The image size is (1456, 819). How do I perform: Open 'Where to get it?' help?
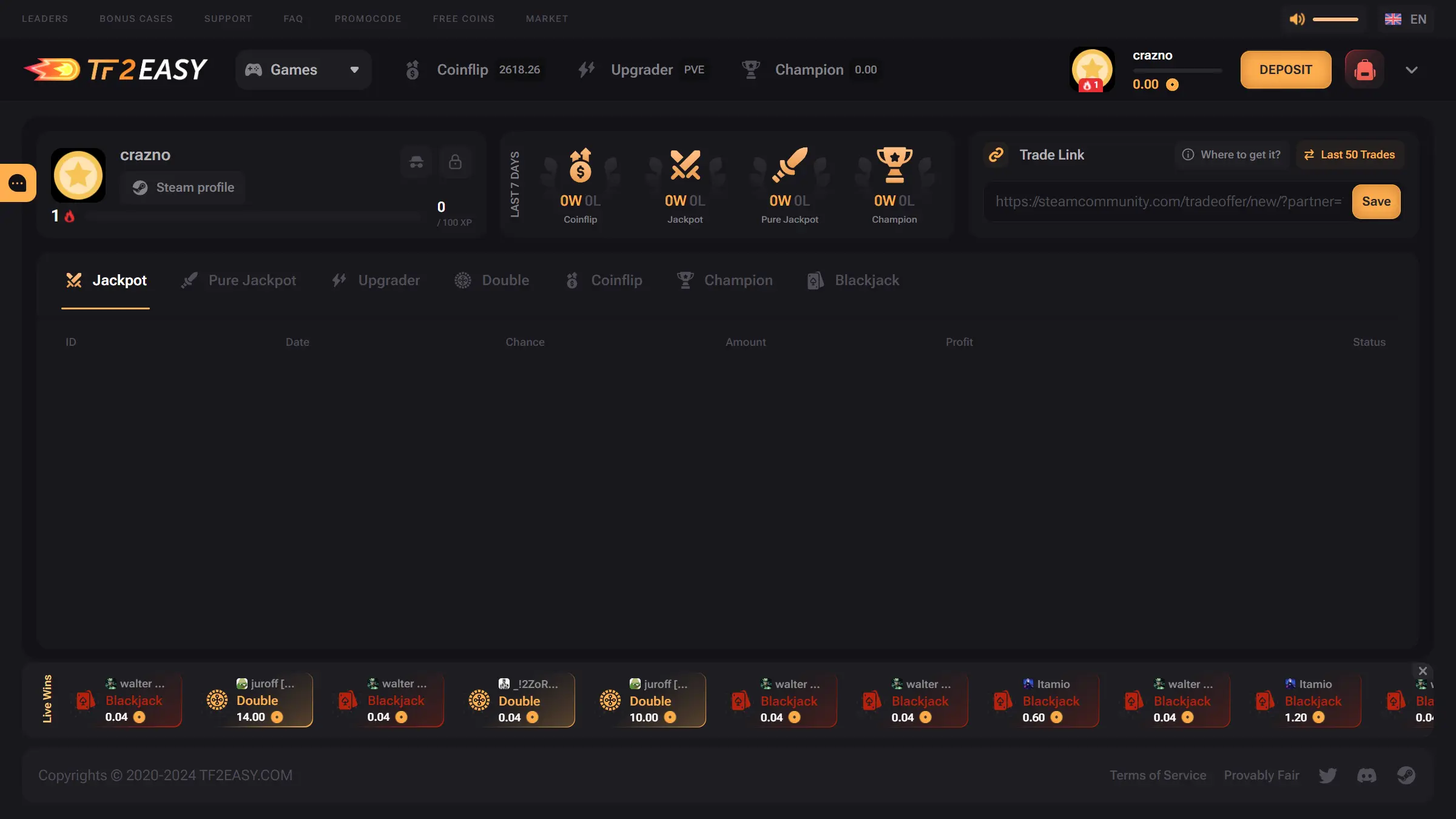[x=1232, y=155]
